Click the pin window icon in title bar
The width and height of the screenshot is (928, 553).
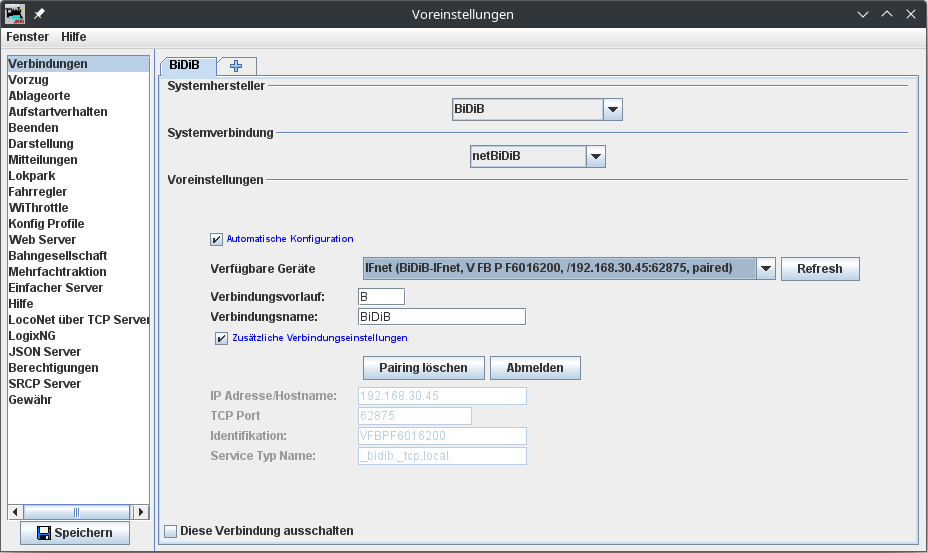click(x=39, y=14)
